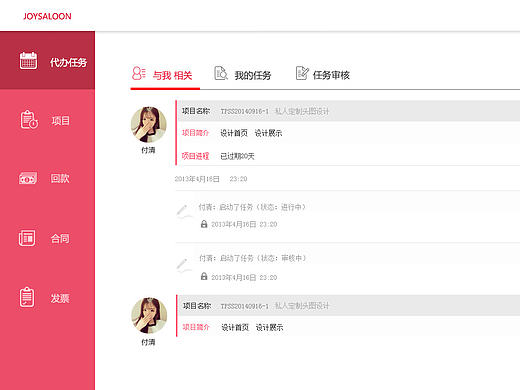Click log entry 启动了任务（状态：审核中）

coord(253,258)
